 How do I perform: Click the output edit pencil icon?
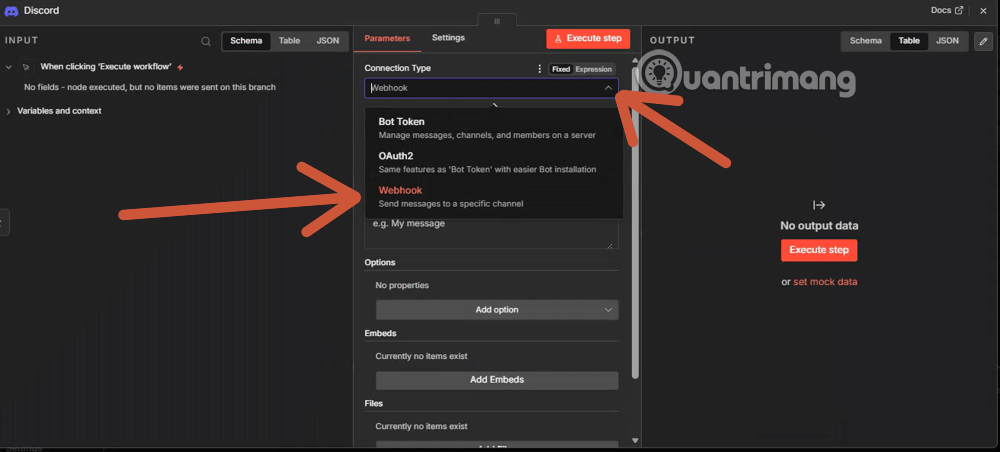(983, 41)
